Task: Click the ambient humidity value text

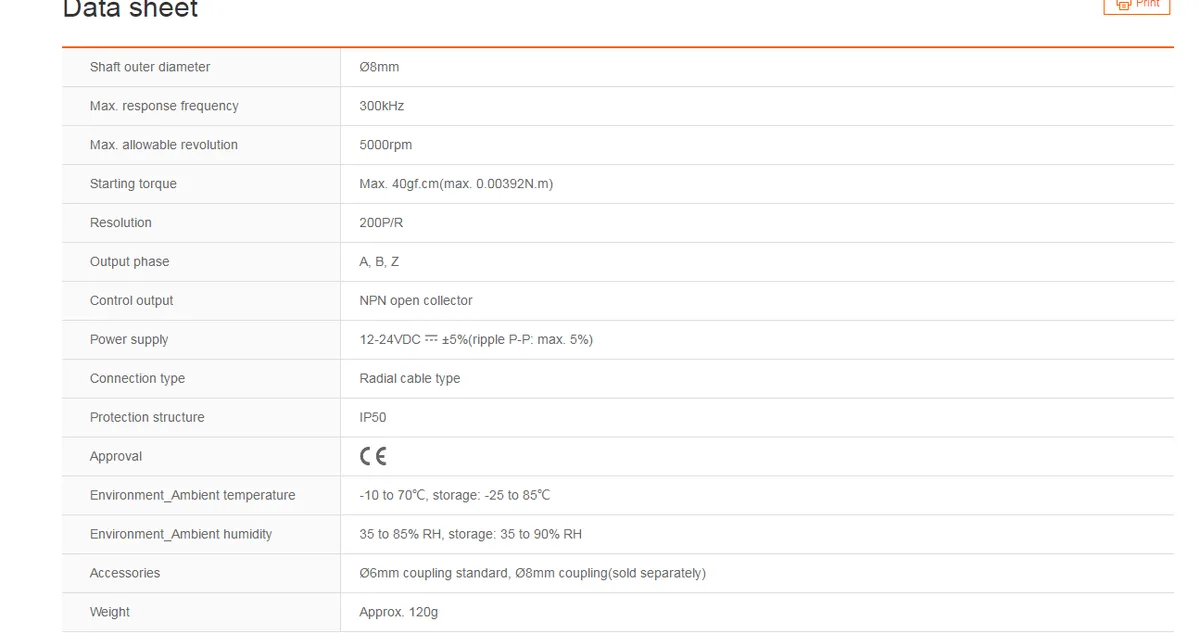Action: [471, 535]
